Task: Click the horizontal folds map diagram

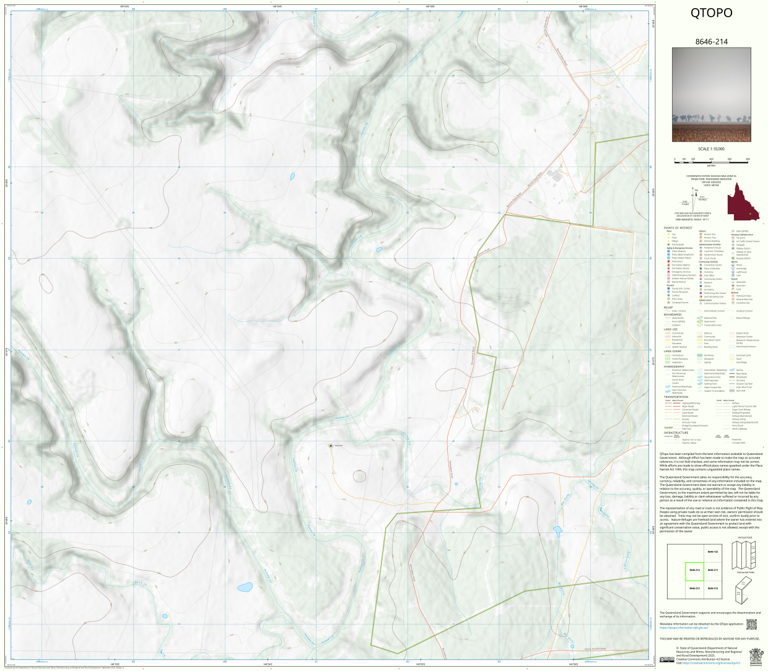Action: click(x=744, y=555)
